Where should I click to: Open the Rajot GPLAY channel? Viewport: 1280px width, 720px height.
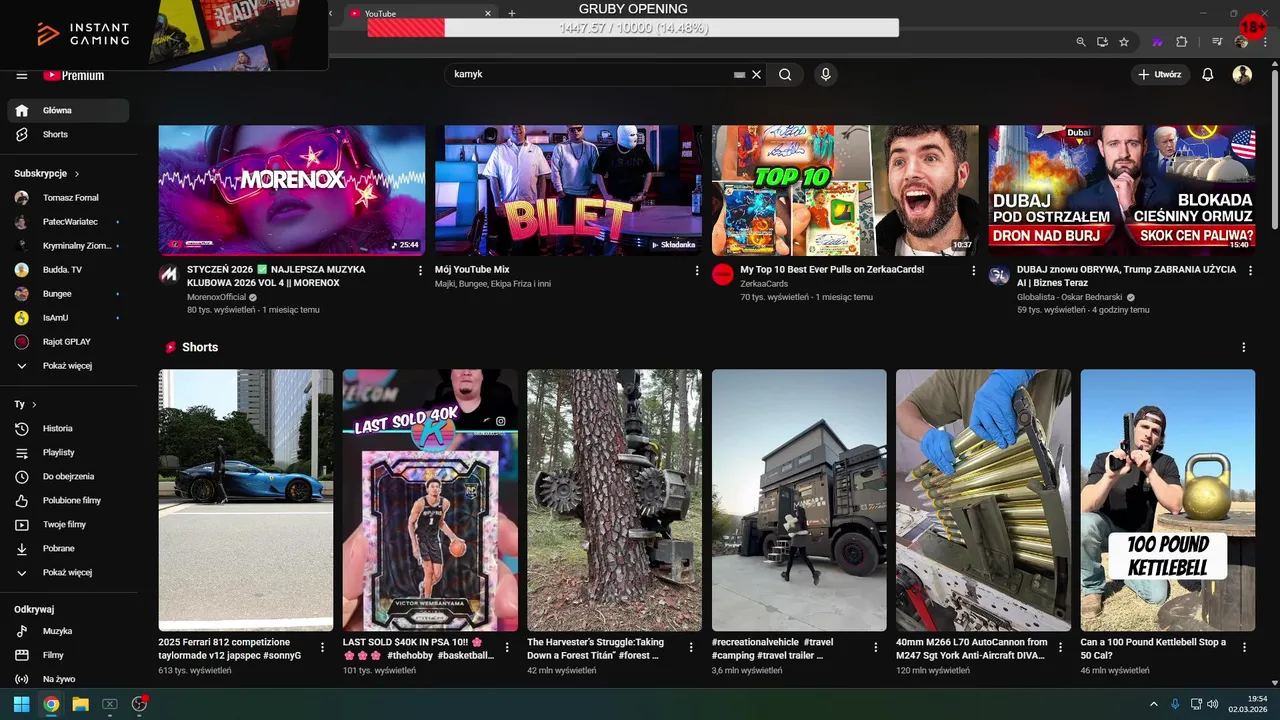(68, 342)
